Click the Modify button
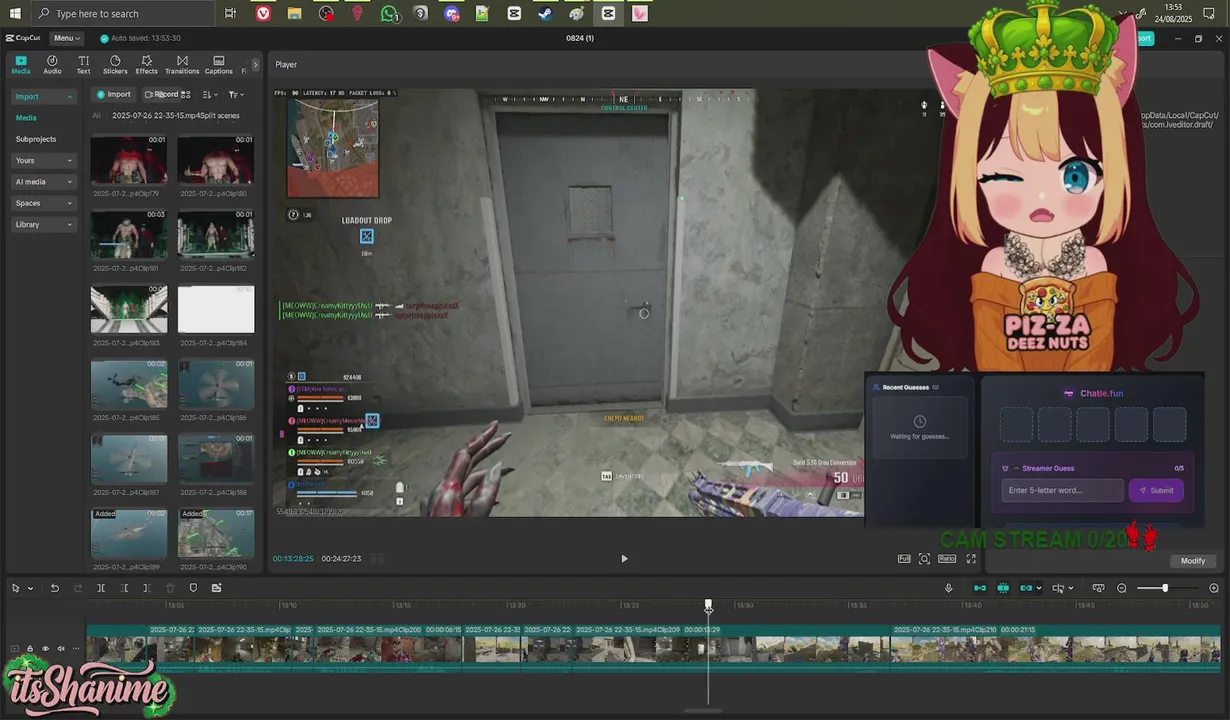 point(1192,561)
